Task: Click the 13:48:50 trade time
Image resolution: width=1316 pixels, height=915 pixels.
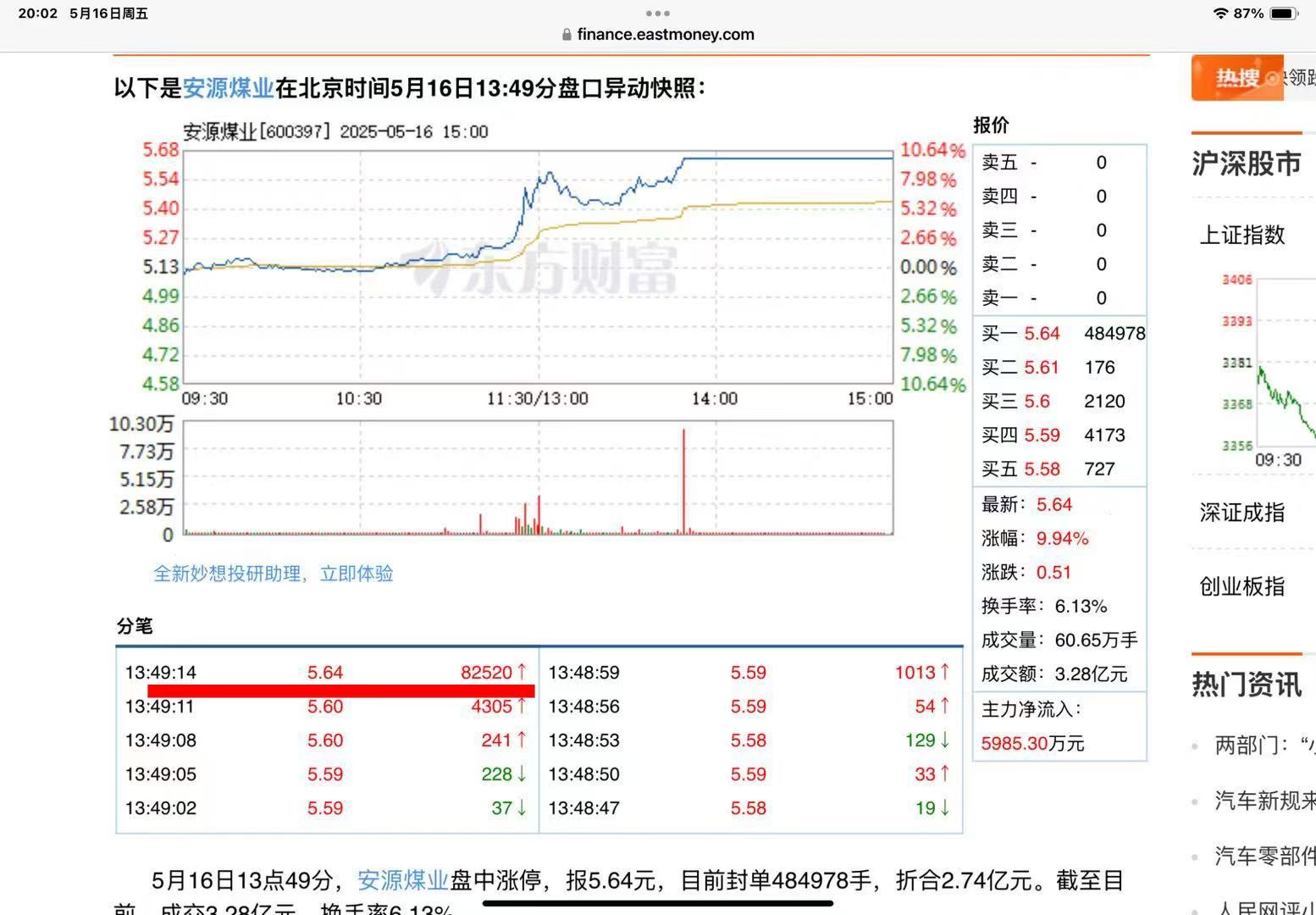Action: coord(584,774)
